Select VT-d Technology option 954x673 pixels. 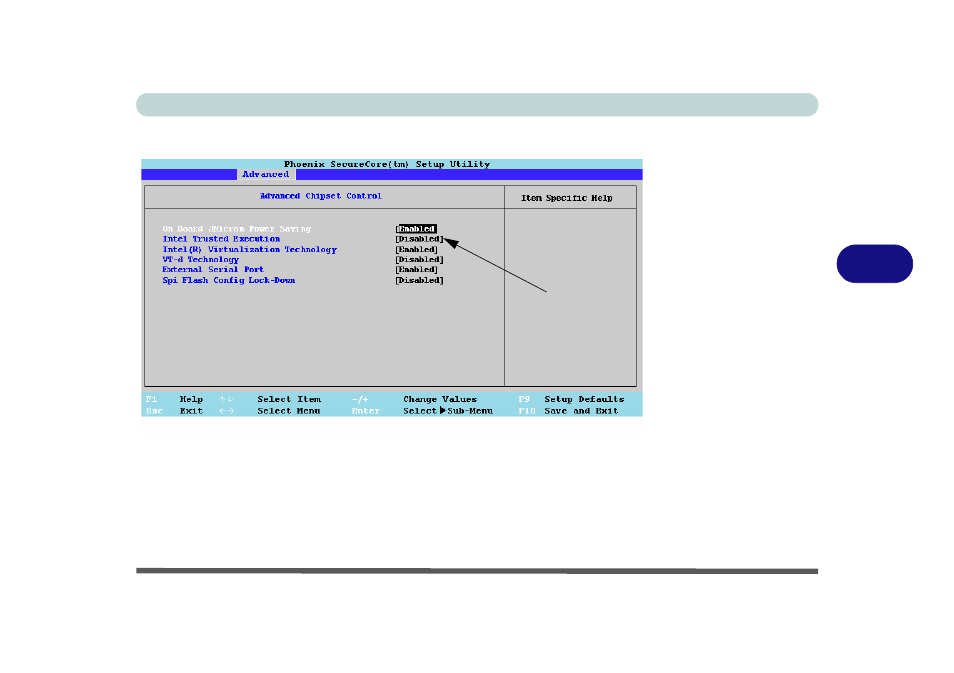201,259
